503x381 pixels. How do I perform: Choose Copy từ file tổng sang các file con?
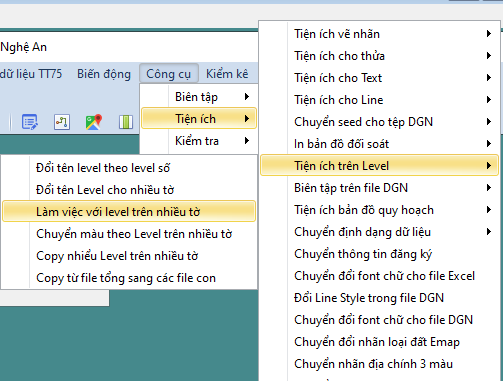coord(129,278)
